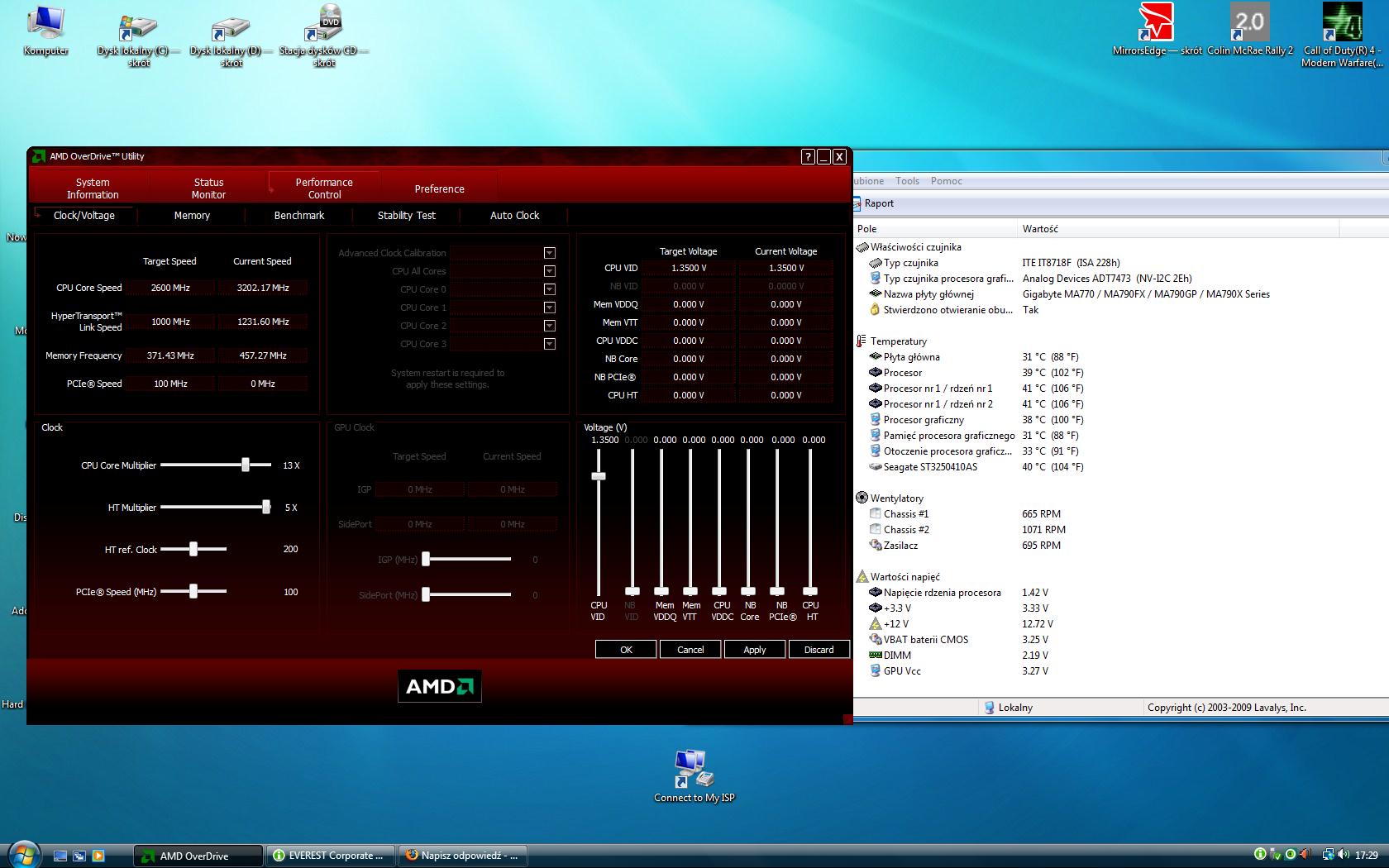1389x868 pixels.
Task: Open the CPU Core 1 dropdown
Action: pos(549,308)
